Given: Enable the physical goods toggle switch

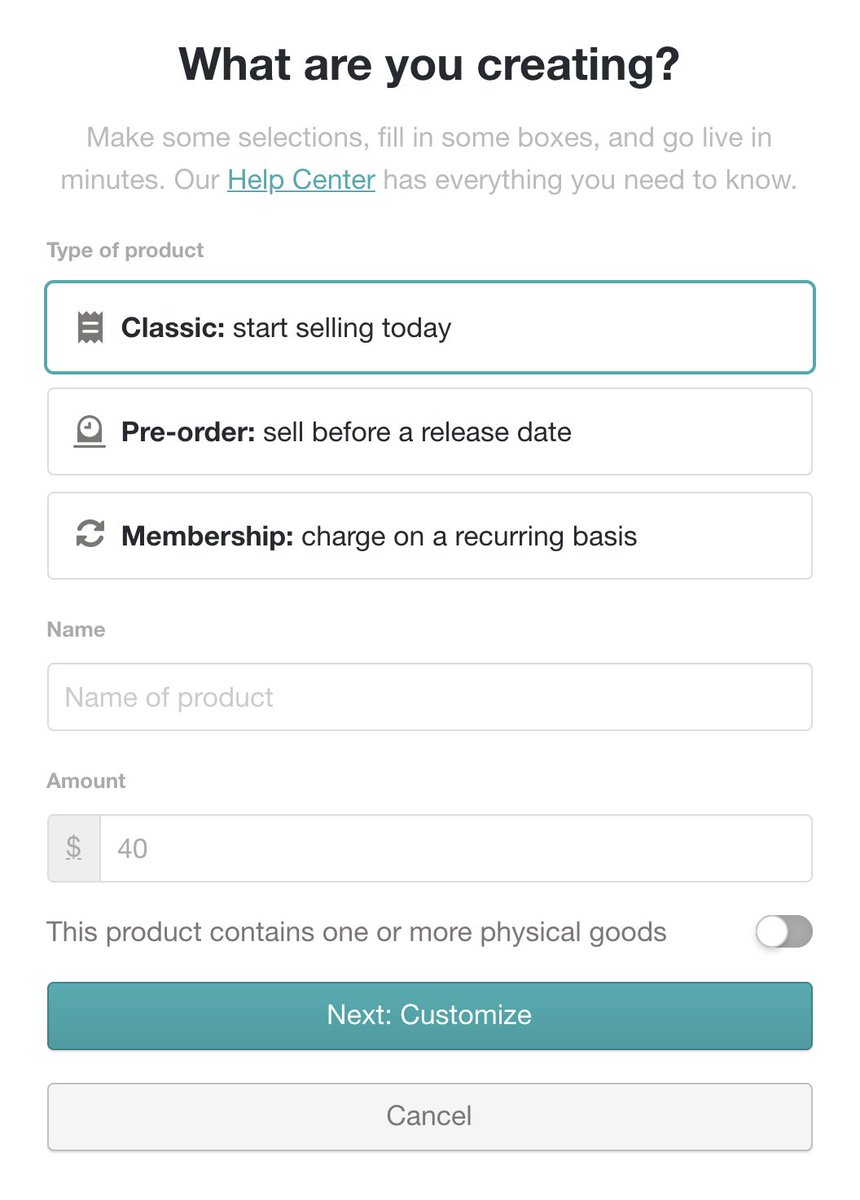Looking at the screenshot, I should tap(784, 932).
